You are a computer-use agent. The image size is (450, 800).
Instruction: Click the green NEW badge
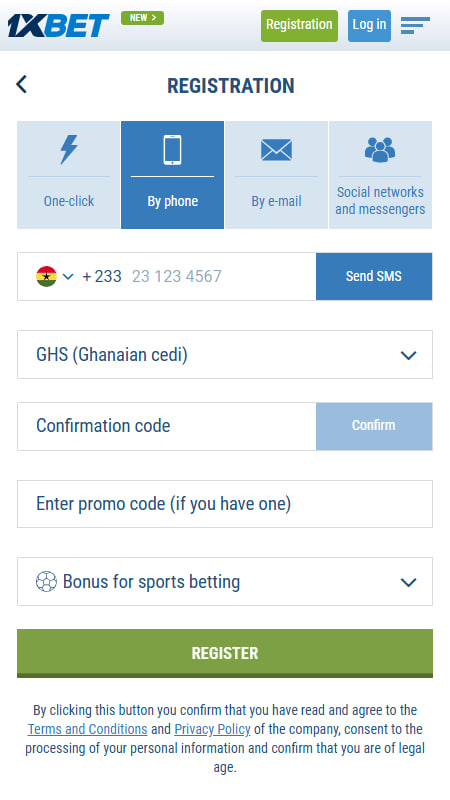[x=142, y=18]
